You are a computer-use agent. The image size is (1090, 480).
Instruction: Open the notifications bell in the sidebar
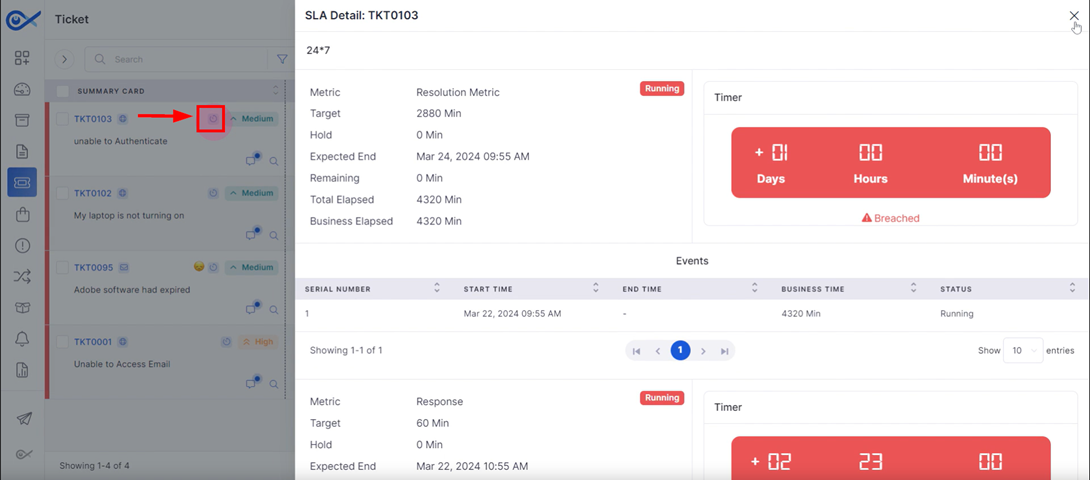[x=22, y=339]
